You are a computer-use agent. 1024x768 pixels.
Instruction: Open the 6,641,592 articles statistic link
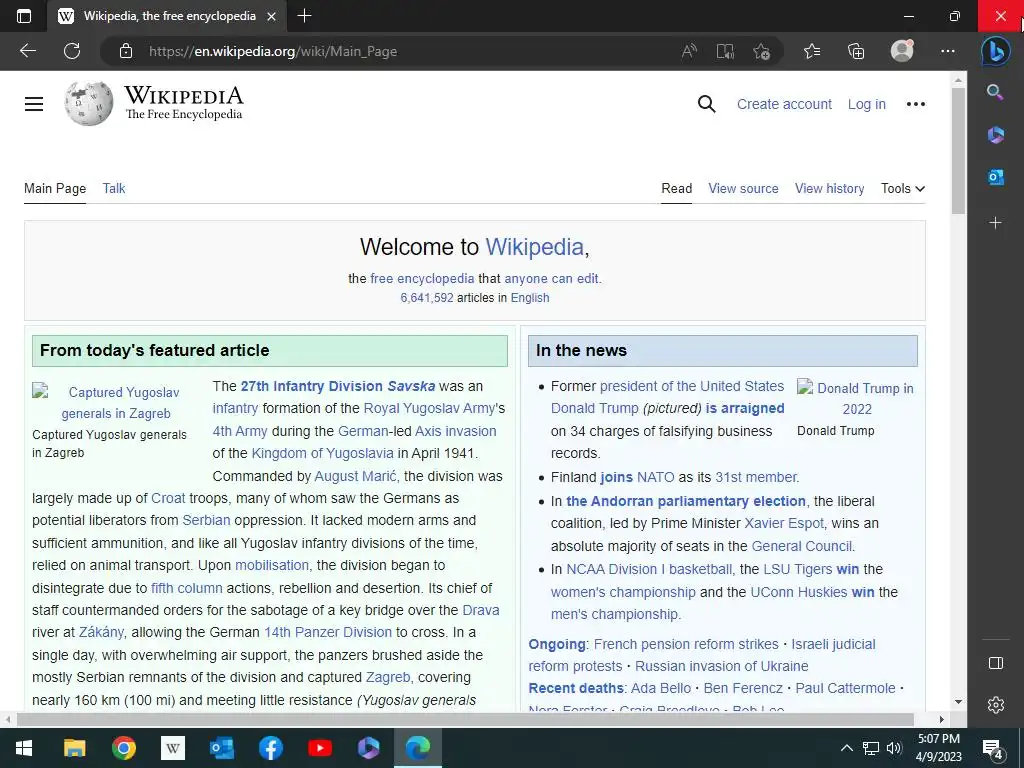coord(426,298)
